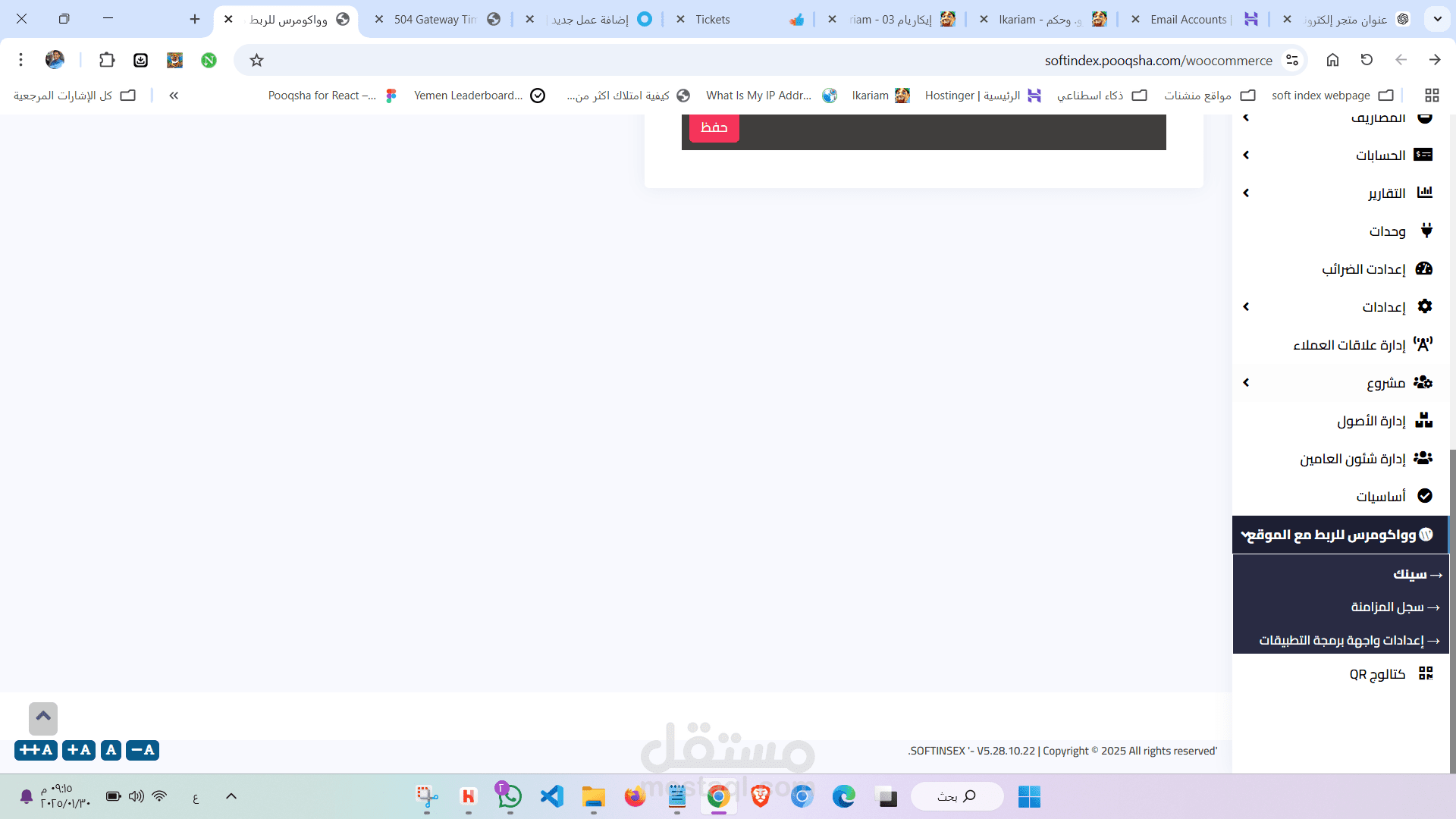Open the وحدات plug icon menu item

point(1426,231)
